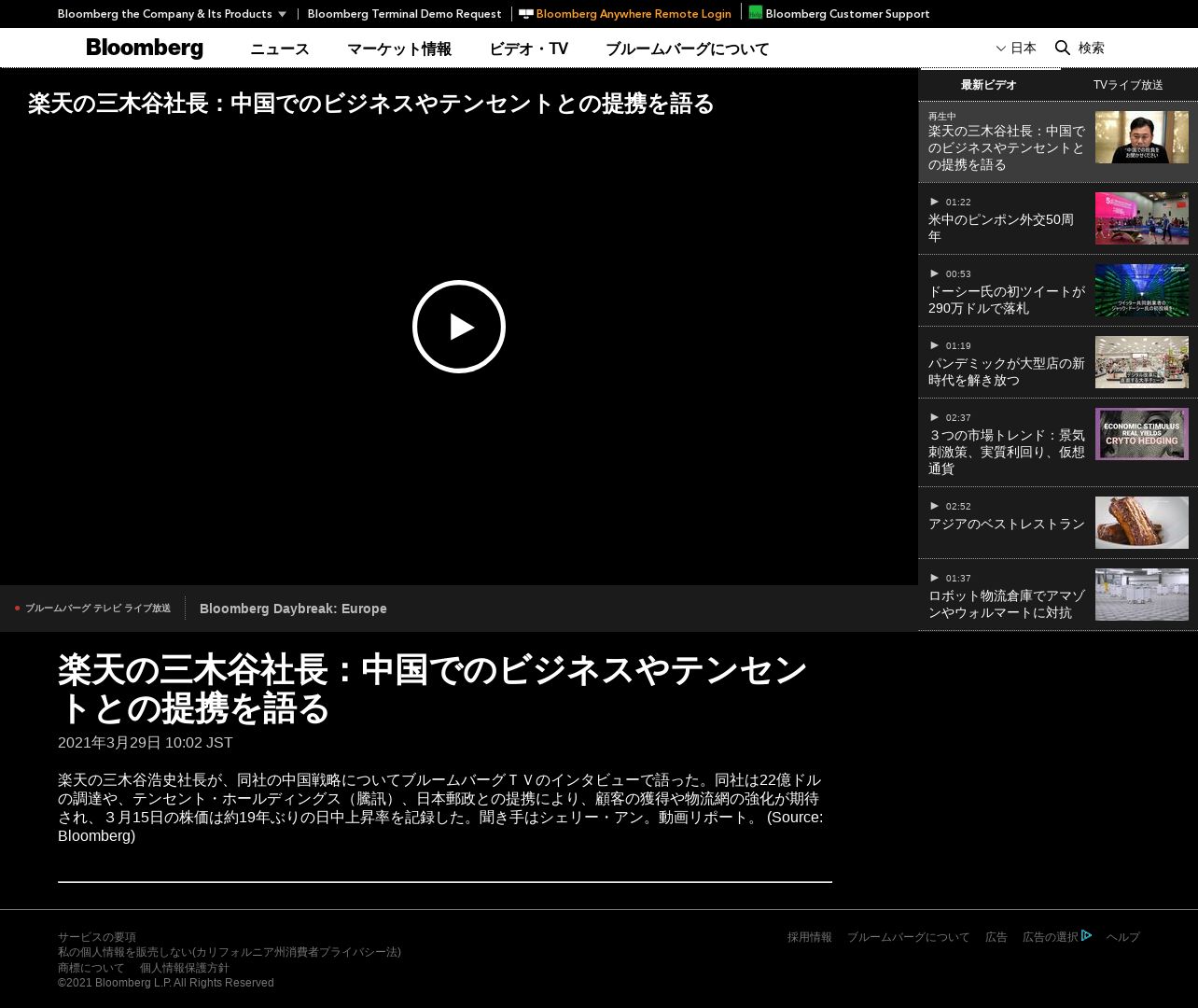
Task: Click 採用情報 footer link
Action: tap(810, 937)
